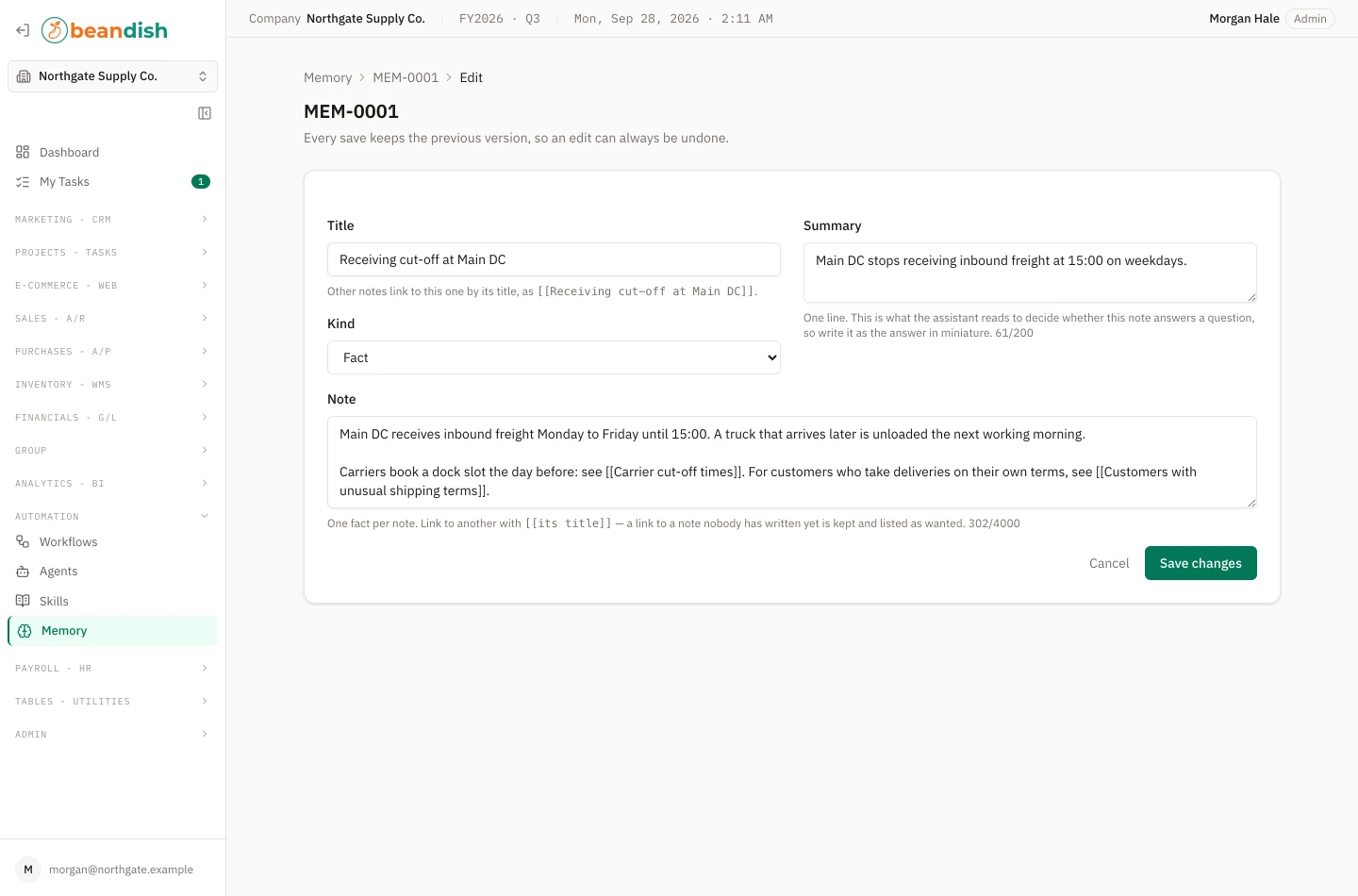Open Dashboard from the sidebar
This screenshot has height=896, width=1358.
coord(112,152)
